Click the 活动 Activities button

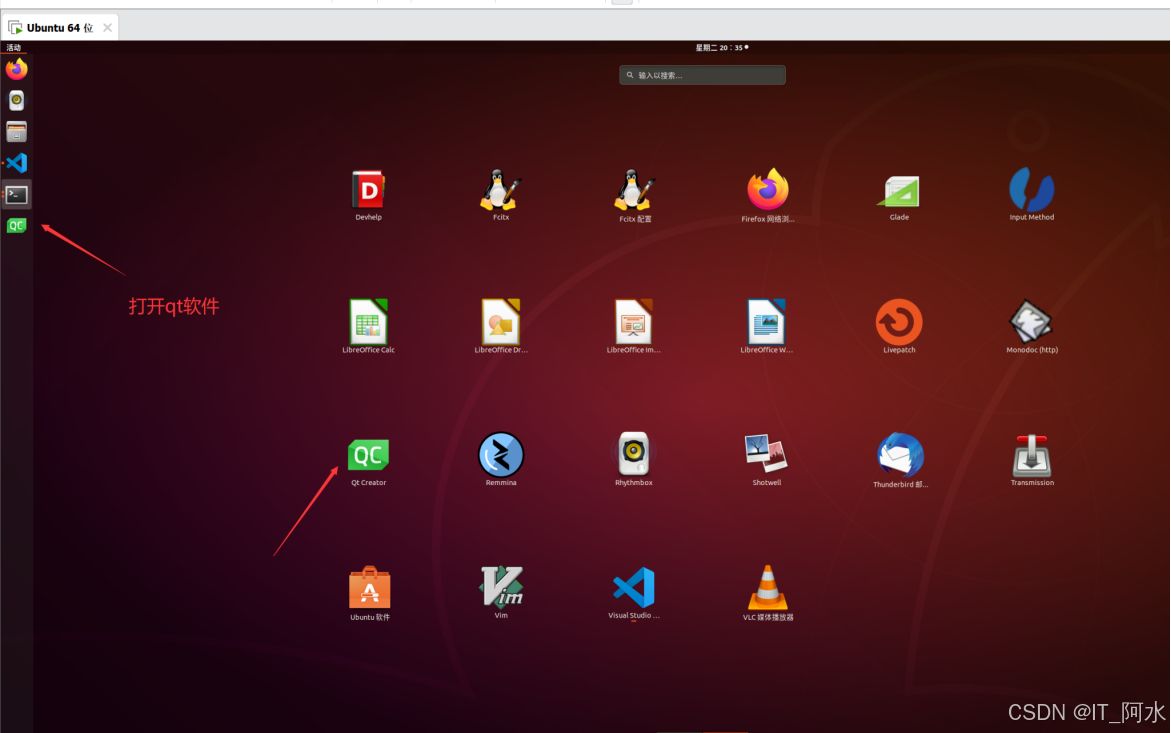14,47
